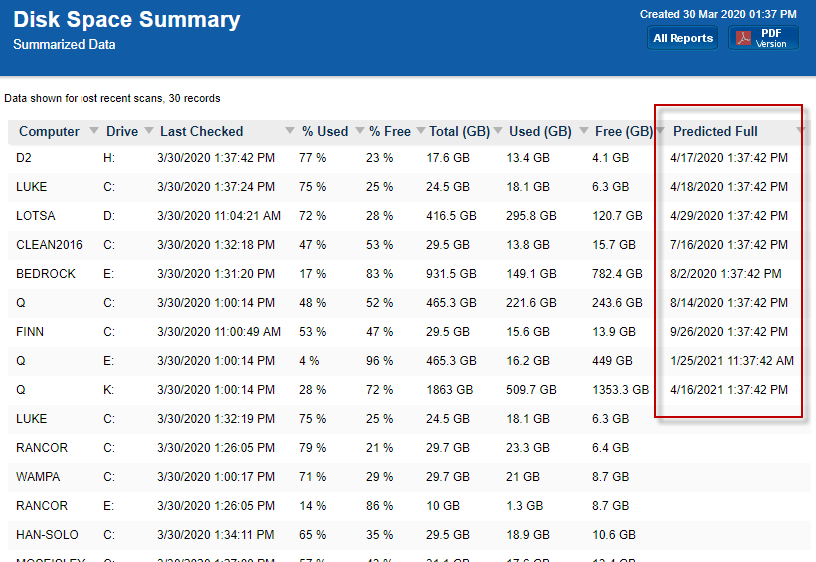Select the CLEAN2016 computer entry

pyautogui.click(x=47, y=245)
